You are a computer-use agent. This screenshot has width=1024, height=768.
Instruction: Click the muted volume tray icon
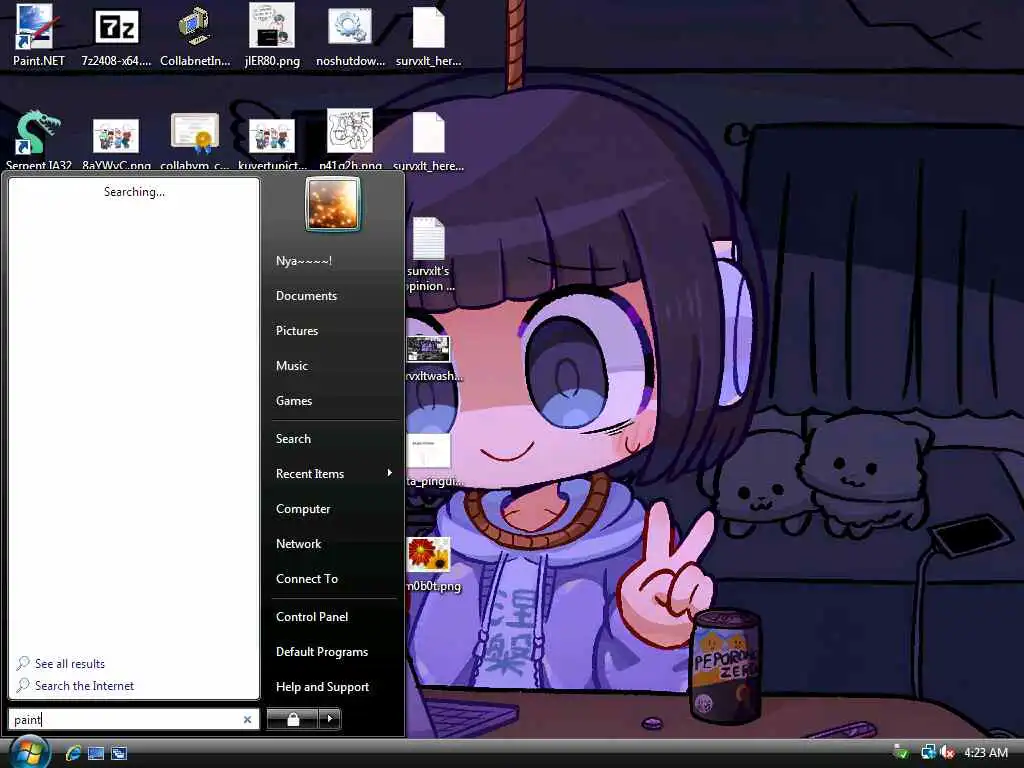click(947, 753)
